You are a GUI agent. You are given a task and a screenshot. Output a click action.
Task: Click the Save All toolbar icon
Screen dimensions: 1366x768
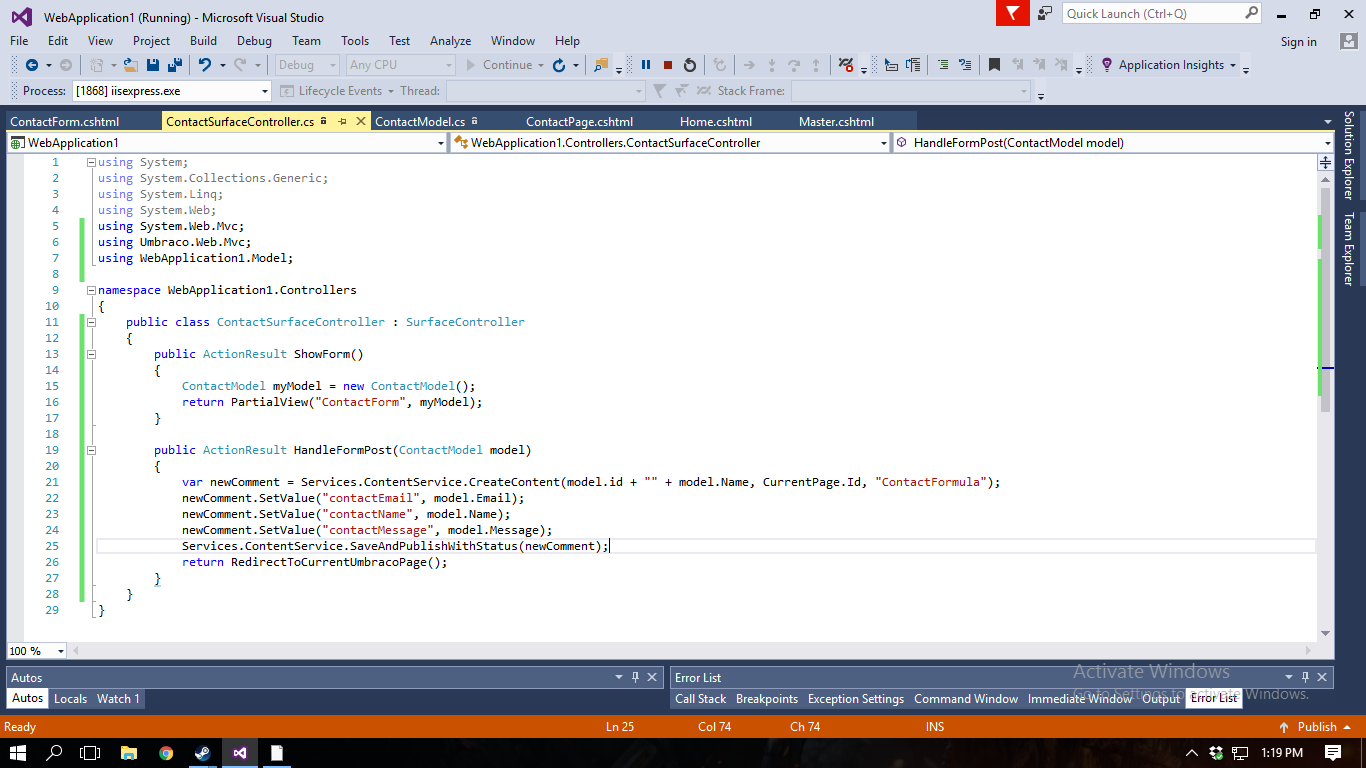point(175,65)
